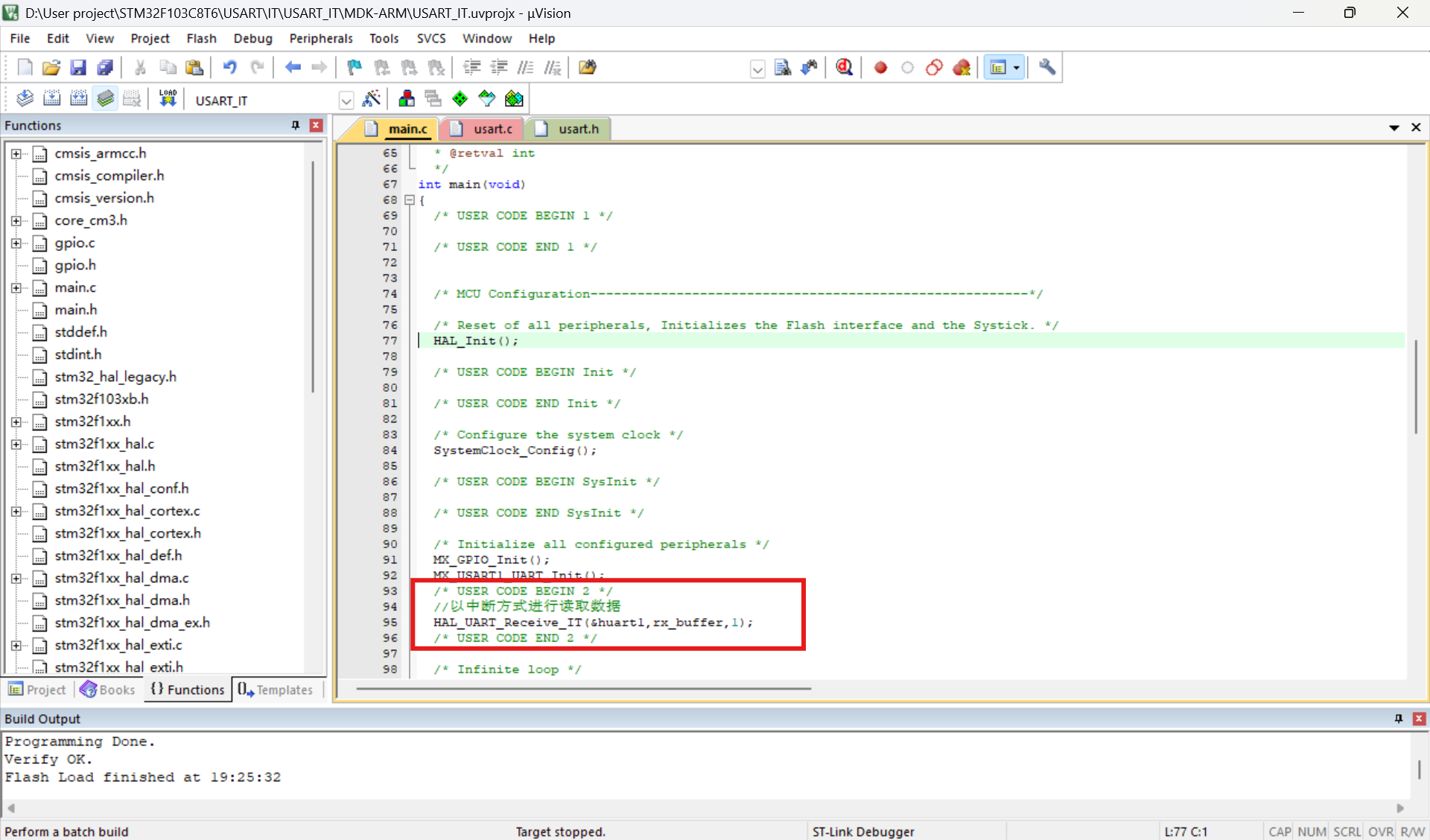Switch to the Project panel tab
Screen dimensions: 1430x840
[37, 690]
